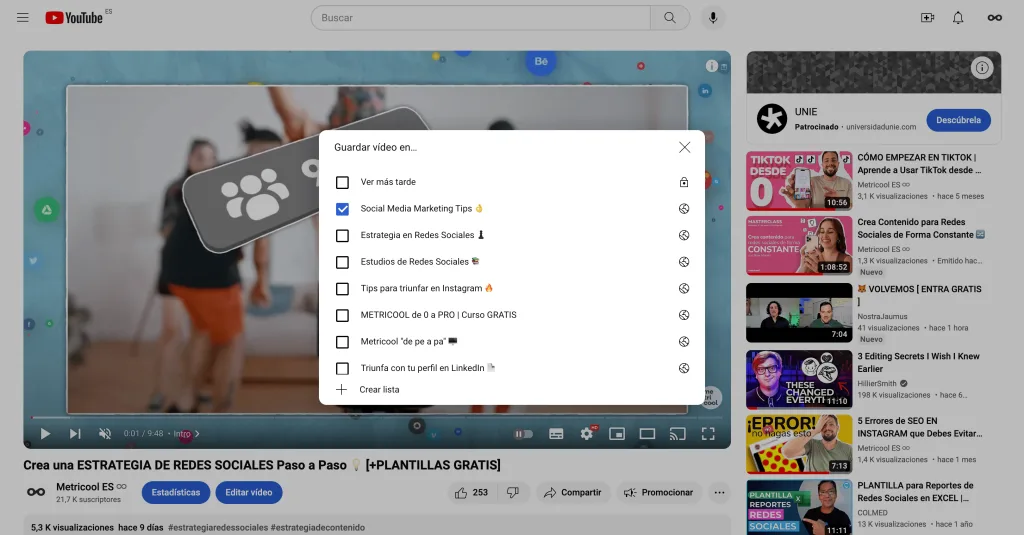Check Tips para triunfar en Instagram
Viewport: 1024px width, 535px height.
tap(342, 289)
